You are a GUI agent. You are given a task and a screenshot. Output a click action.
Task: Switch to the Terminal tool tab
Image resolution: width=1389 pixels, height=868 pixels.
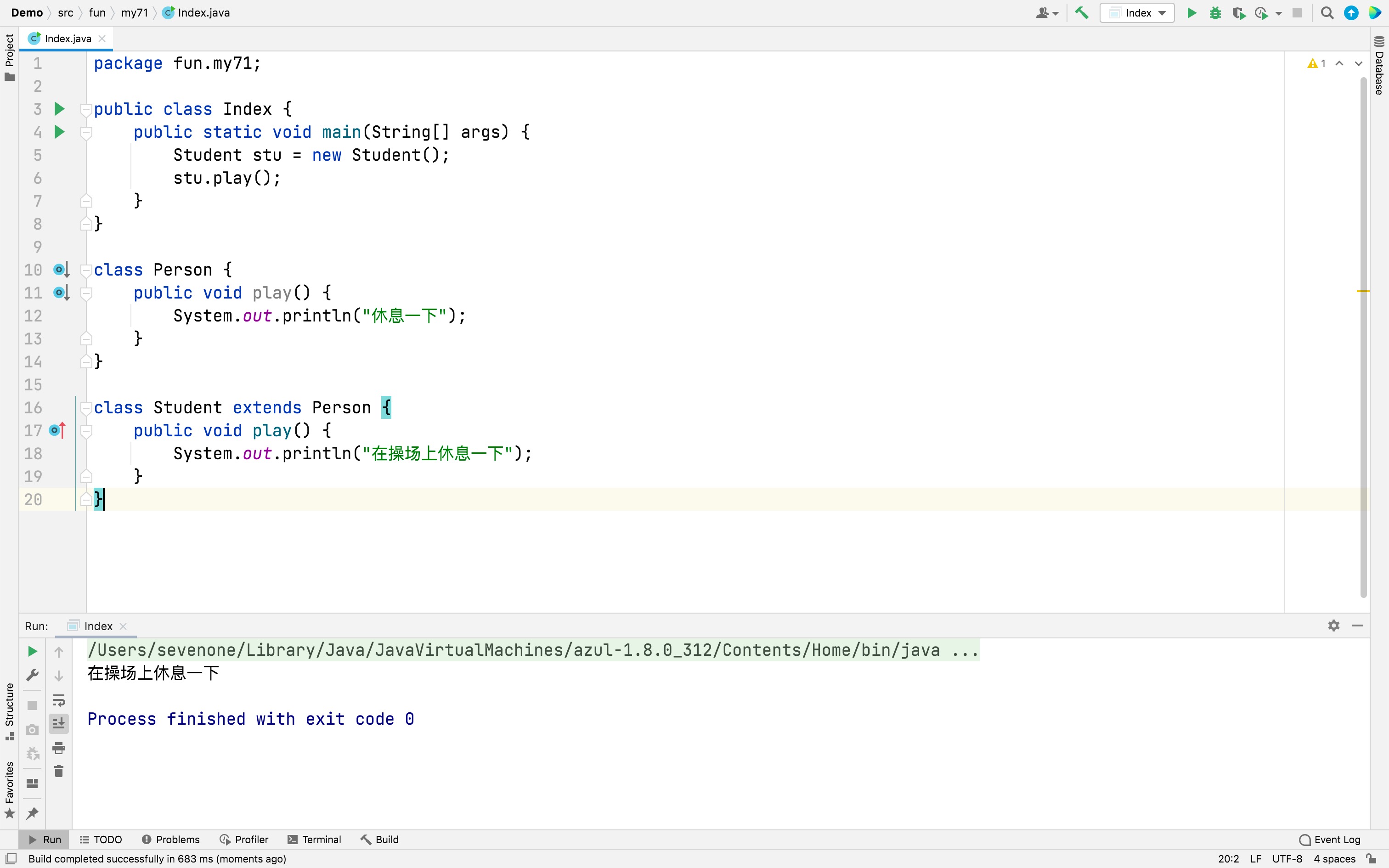(314, 840)
